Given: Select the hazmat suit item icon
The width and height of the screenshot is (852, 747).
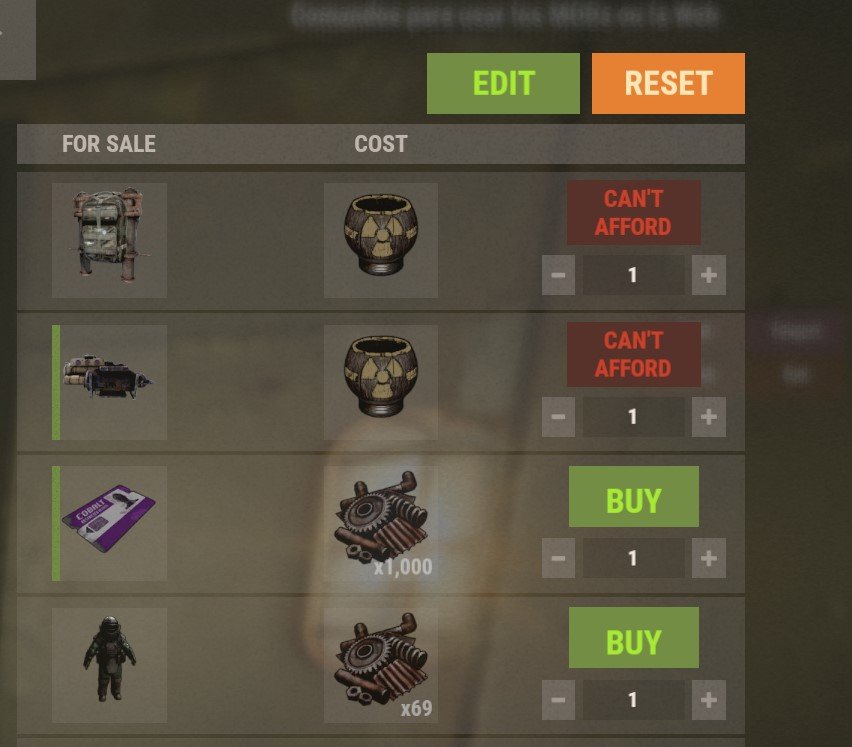Looking at the screenshot, I should pyautogui.click(x=109, y=665).
